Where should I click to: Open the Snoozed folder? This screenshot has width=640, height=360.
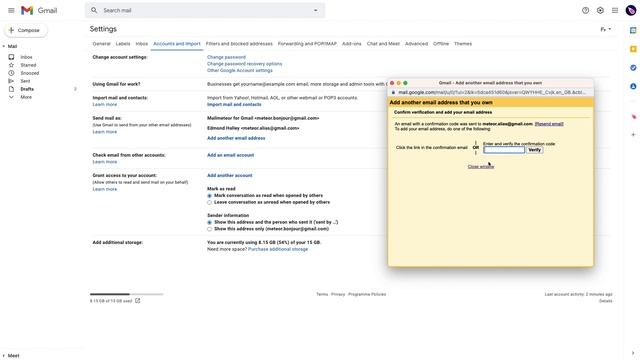point(30,73)
